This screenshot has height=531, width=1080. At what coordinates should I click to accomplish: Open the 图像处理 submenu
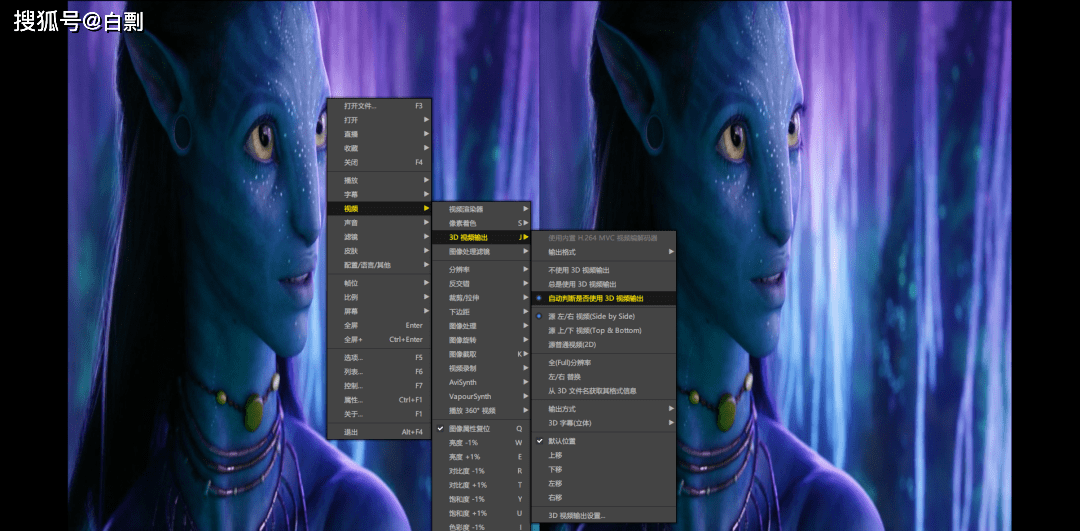click(481, 326)
